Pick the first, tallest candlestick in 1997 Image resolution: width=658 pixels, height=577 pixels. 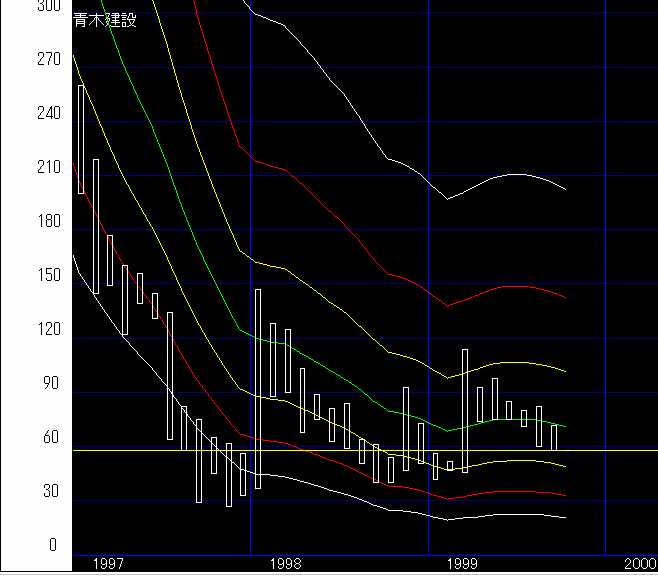click(81, 138)
